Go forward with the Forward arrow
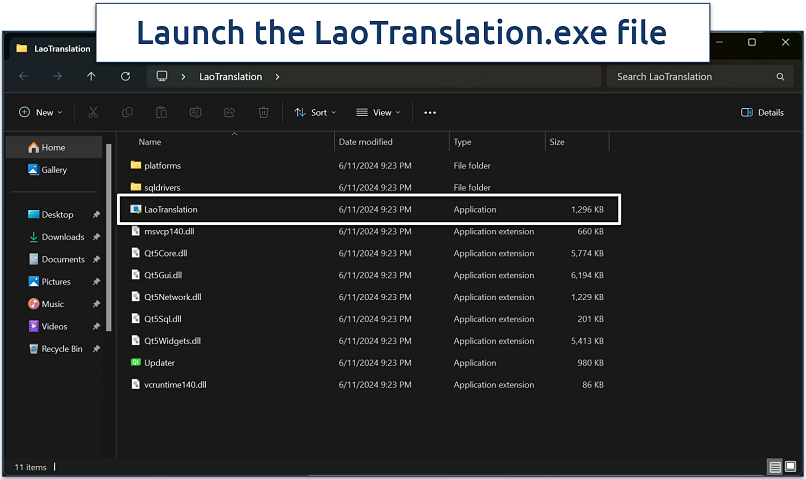 click(57, 77)
